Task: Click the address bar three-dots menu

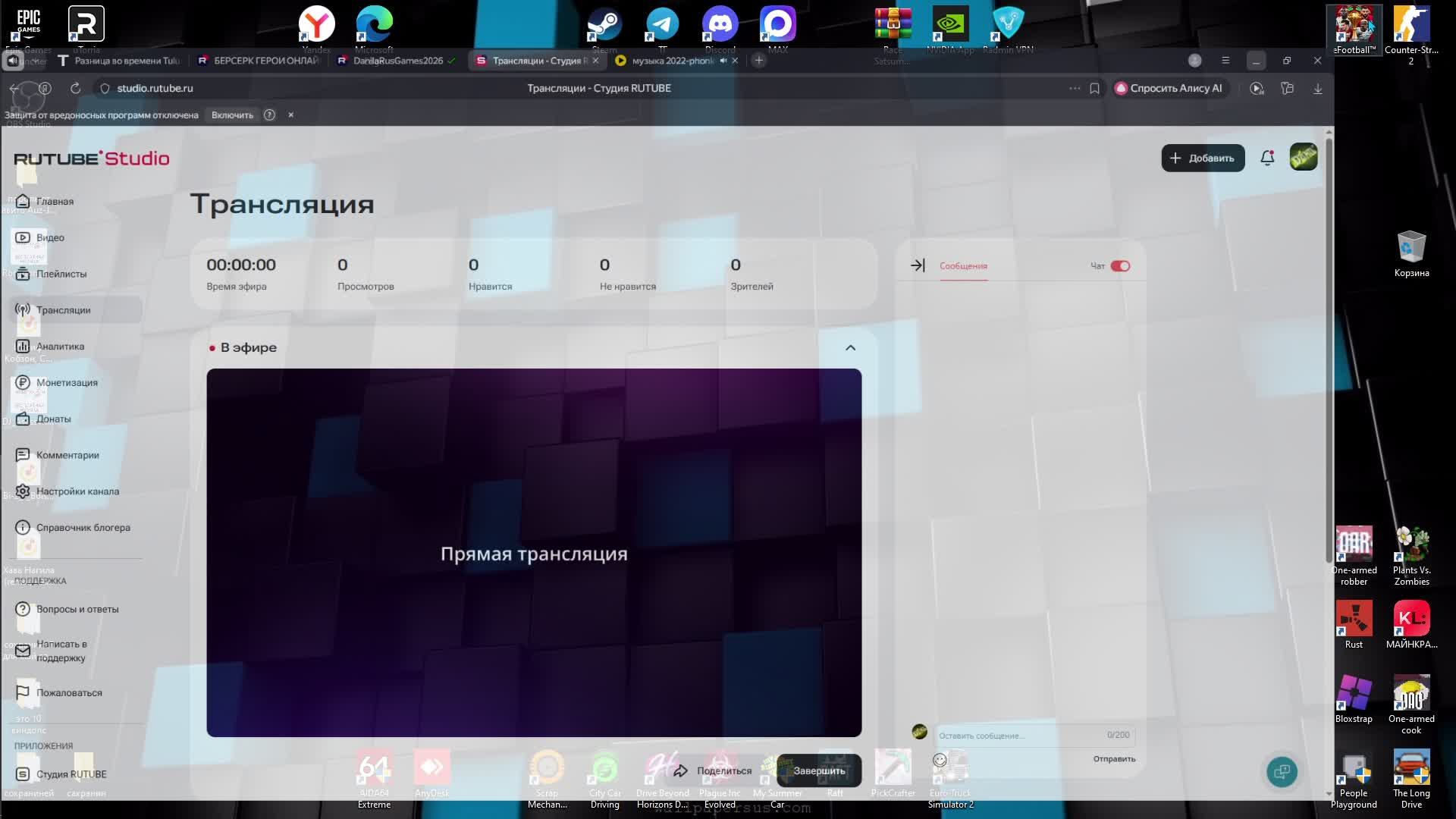Action: coord(1075,88)
